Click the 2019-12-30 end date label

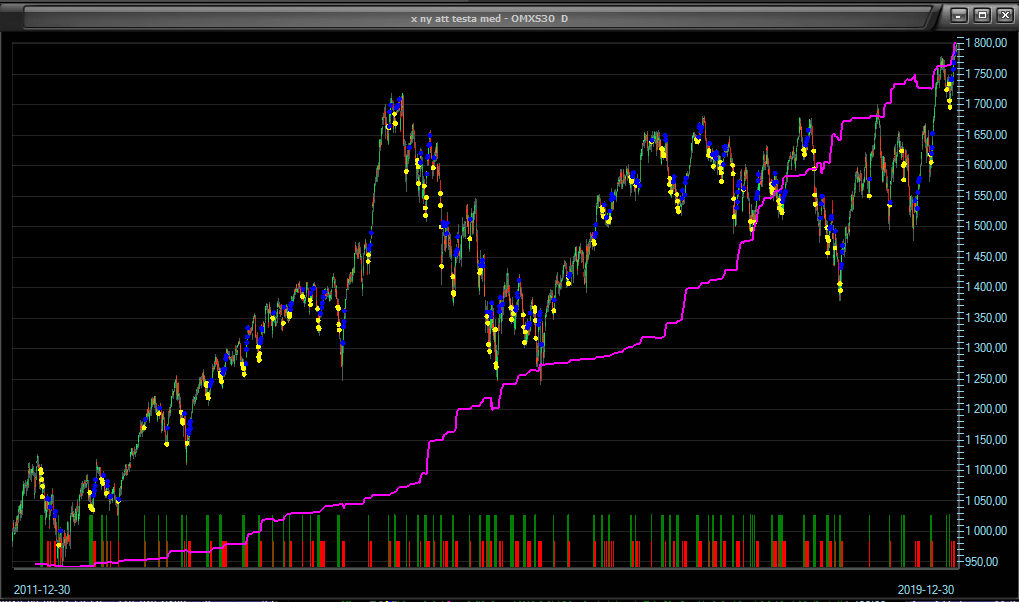click(926, 589)
